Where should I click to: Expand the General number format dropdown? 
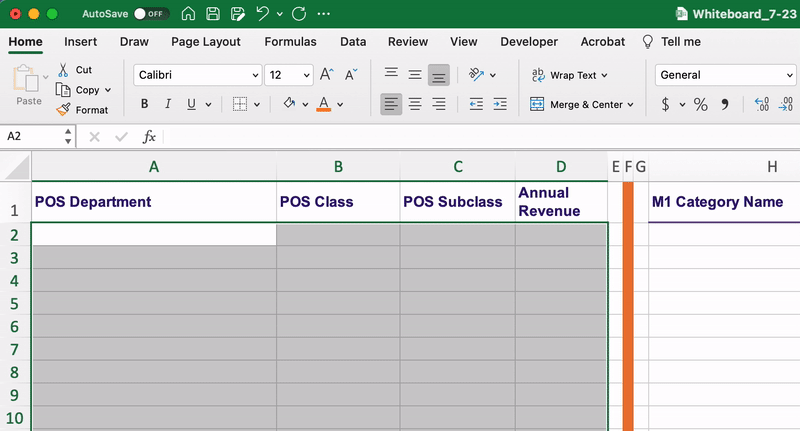(789, 75)
